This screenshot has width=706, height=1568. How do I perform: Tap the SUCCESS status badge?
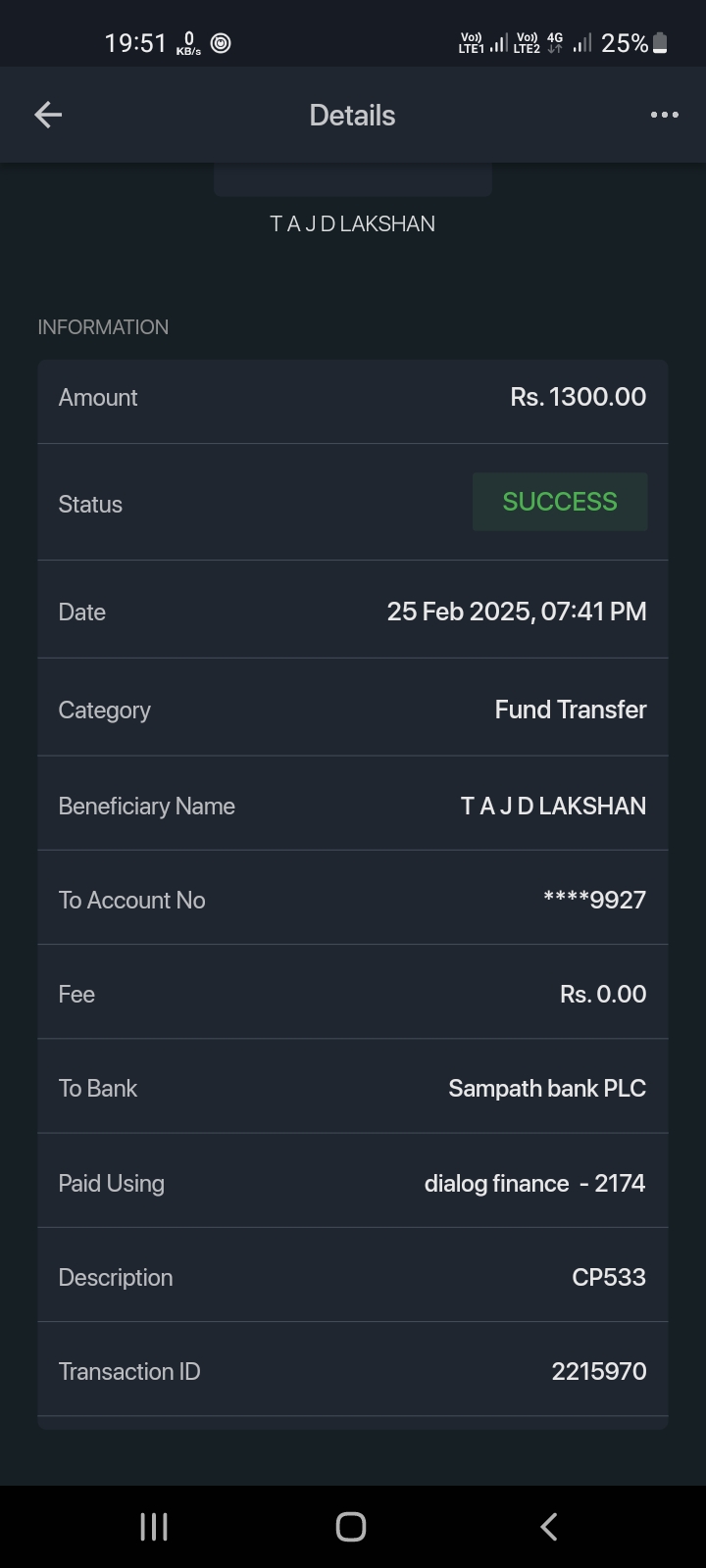[559, 502]
